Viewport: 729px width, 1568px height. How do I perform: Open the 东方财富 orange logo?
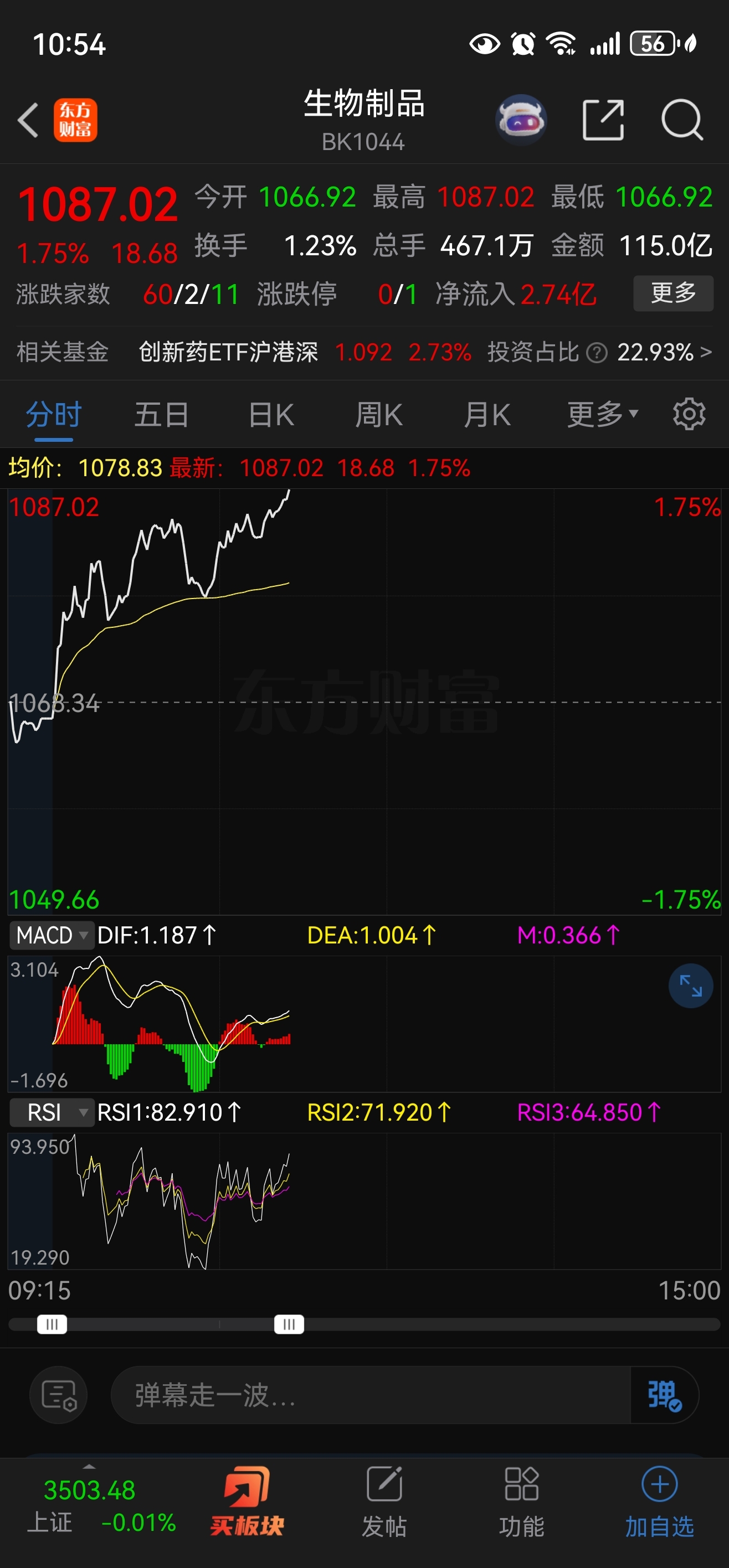click(x=75, y=120)
